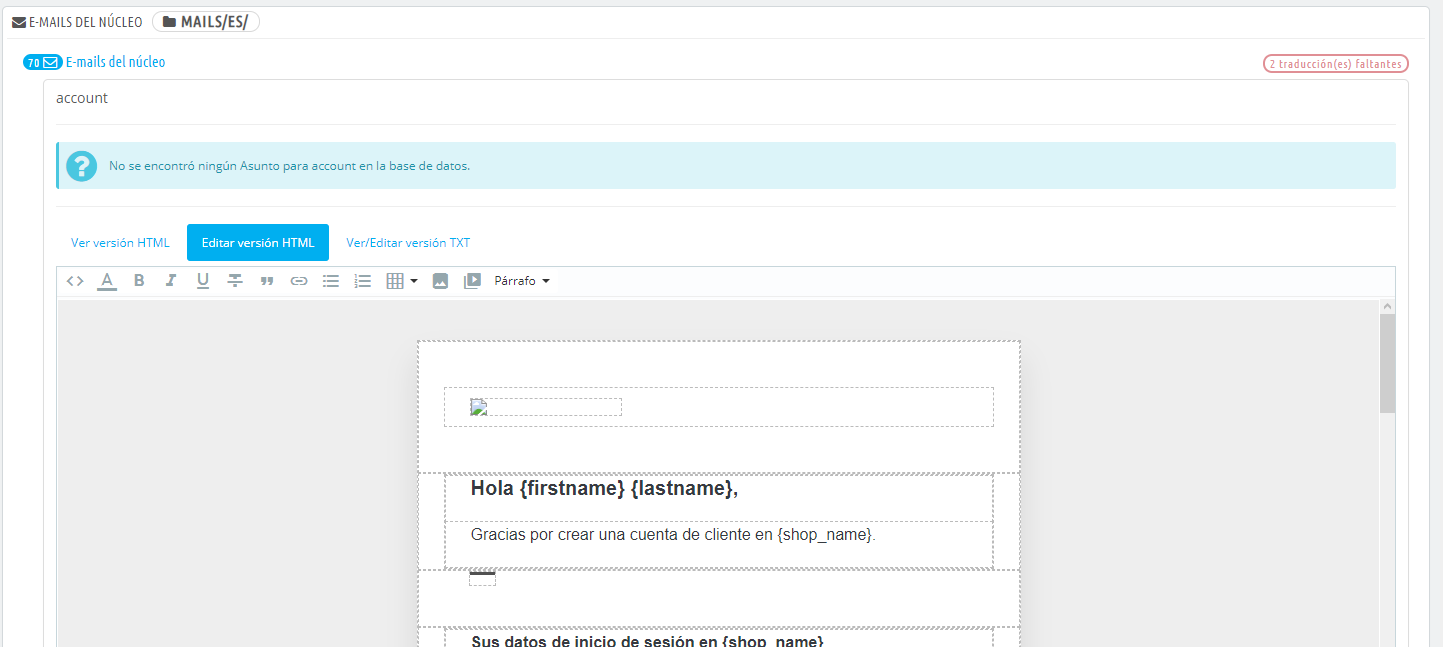
Task: Click the 2 traducción(es) faltantes badge
Action: pyautogui.click(x=1336, y=64)
